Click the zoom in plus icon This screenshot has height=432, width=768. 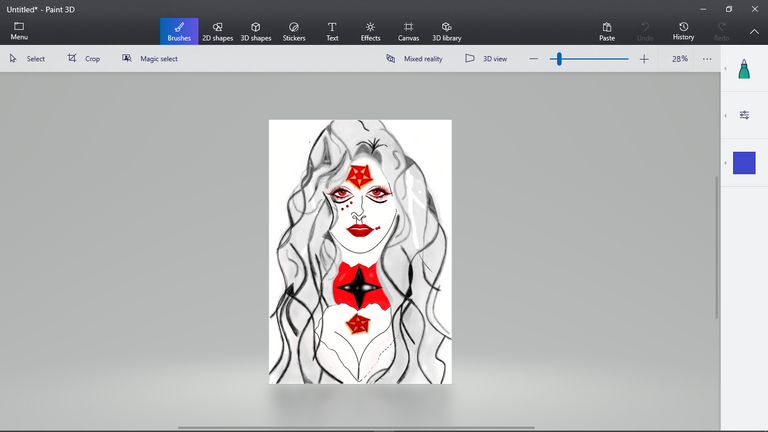(x=644, y=59)
